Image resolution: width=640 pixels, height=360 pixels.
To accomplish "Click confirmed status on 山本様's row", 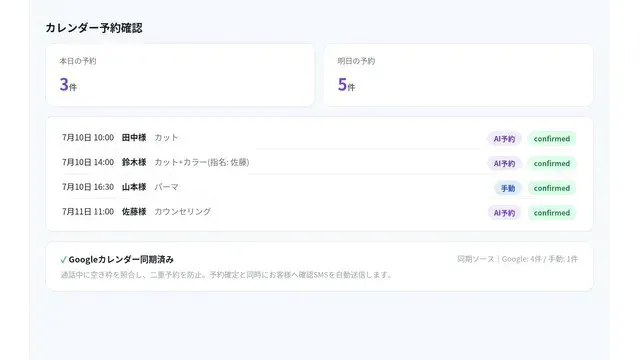I will pos(552,188).
